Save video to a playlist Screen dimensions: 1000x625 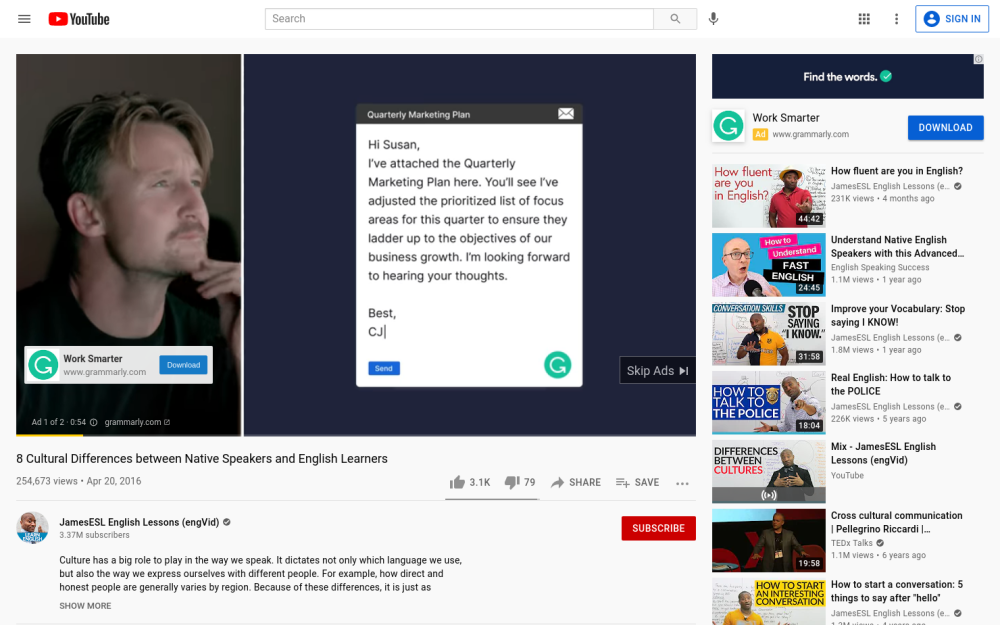click(x=637, y=483)
